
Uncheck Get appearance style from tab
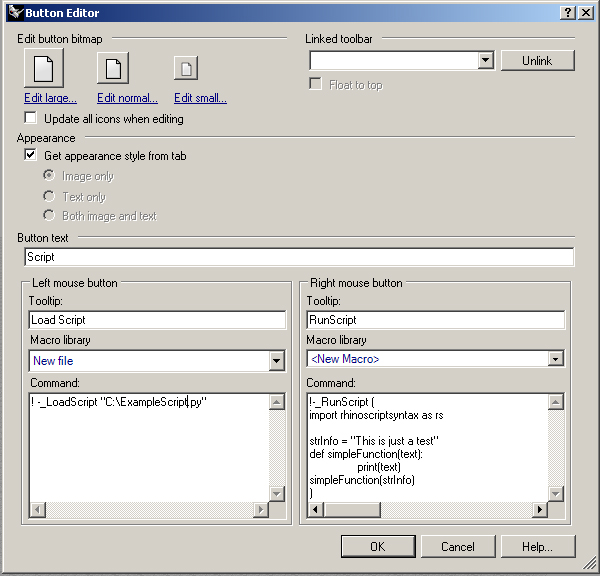(30, 156)
